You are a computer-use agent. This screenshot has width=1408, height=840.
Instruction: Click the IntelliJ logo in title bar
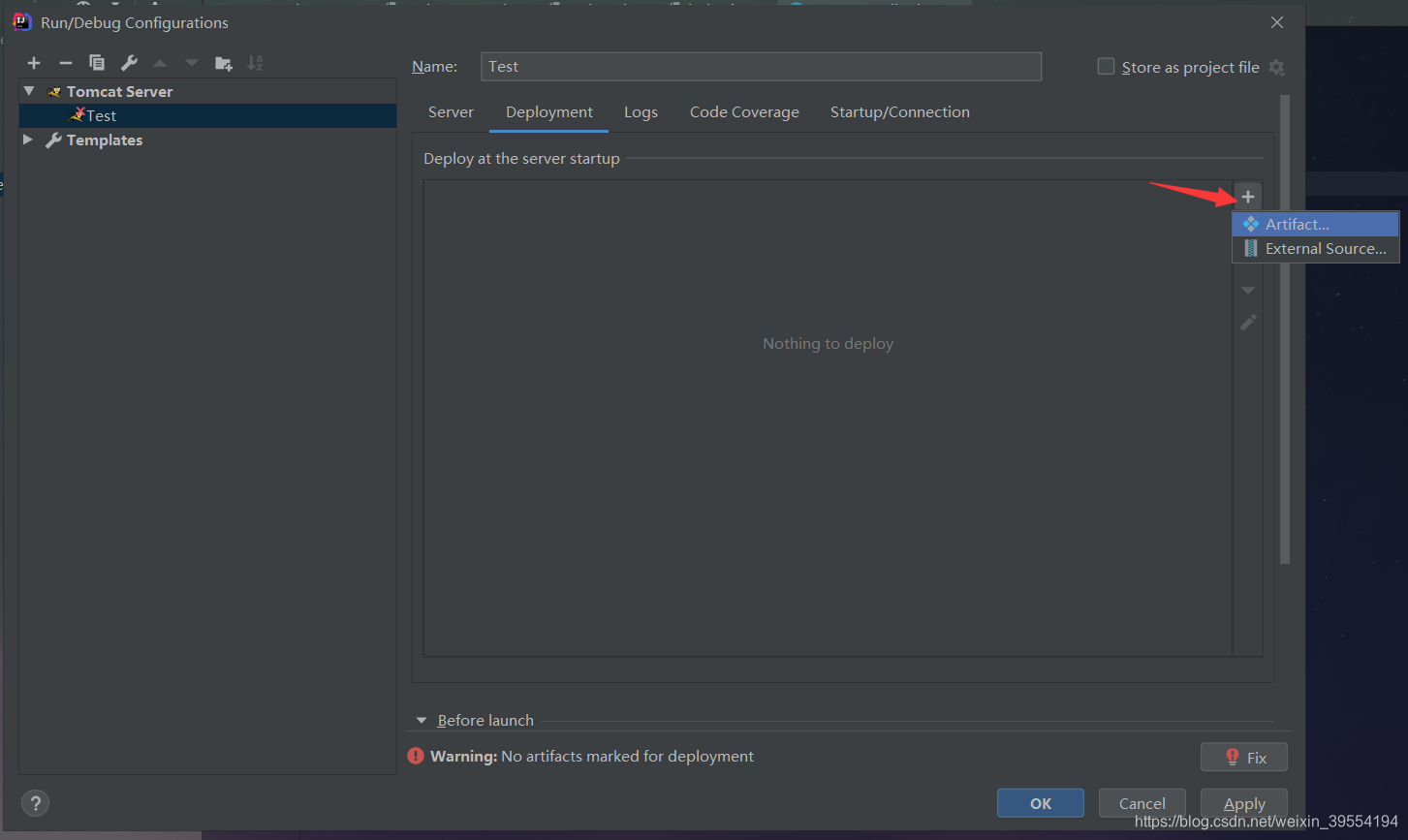coord(22,22)
